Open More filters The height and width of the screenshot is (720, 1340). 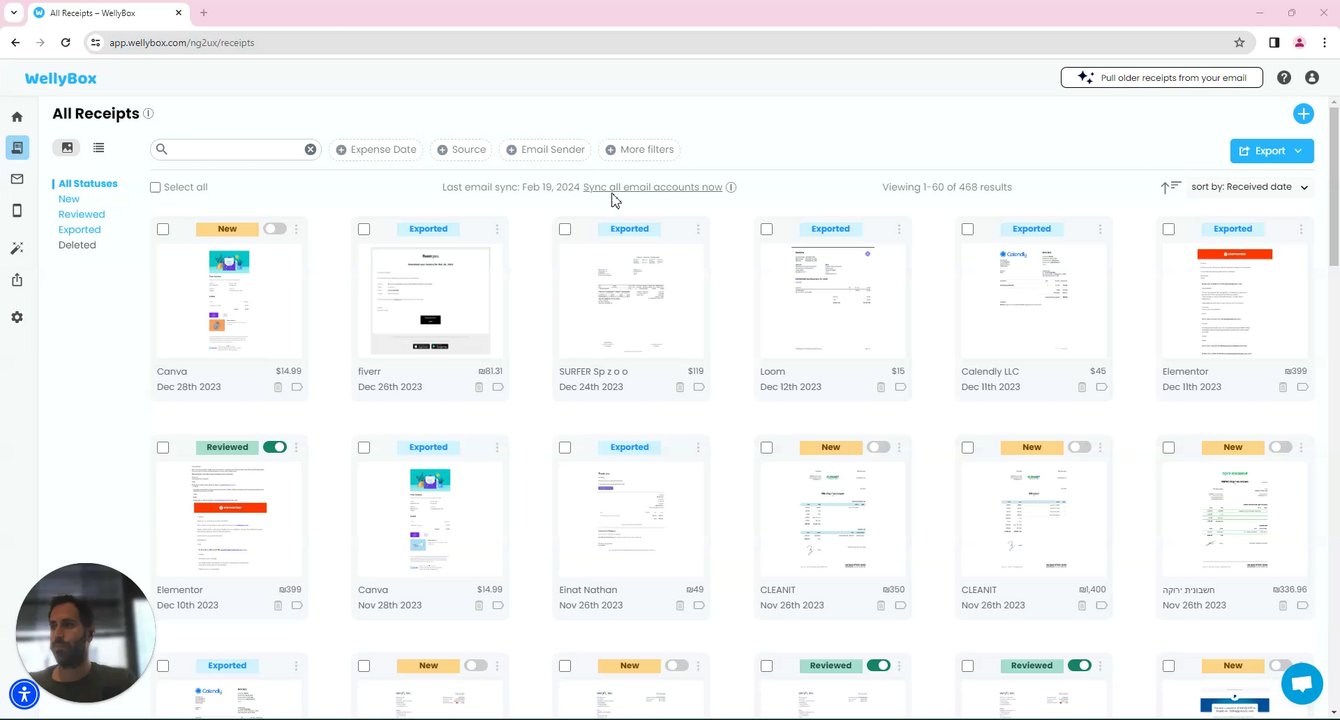[x=639, y=150]
